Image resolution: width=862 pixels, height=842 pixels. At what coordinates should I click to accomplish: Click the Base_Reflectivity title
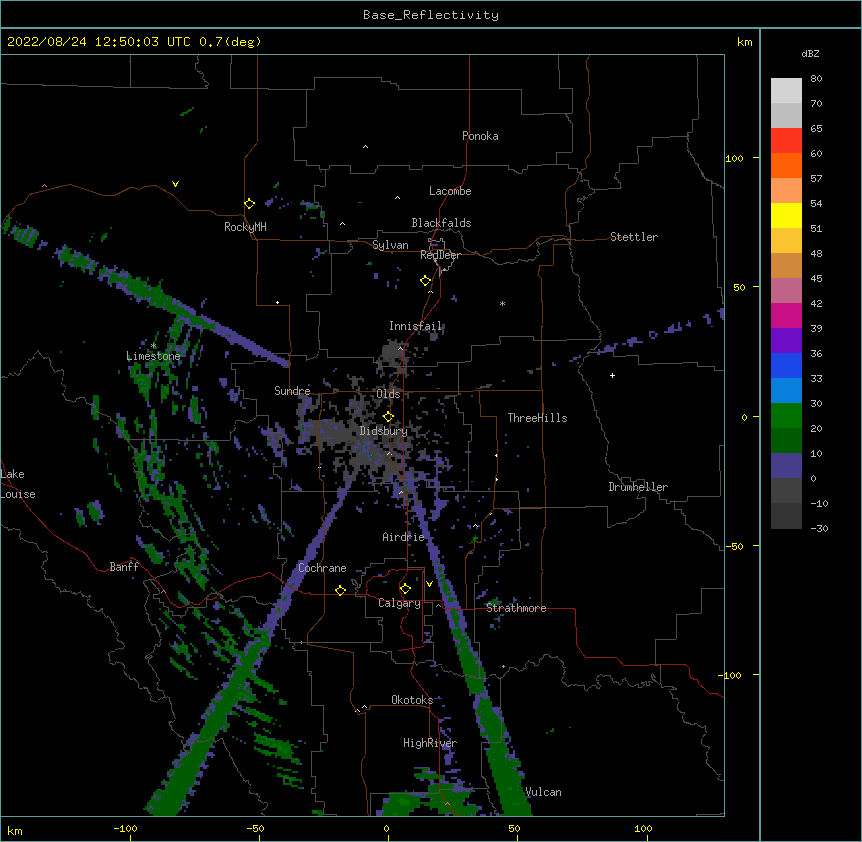pos(431,15)
